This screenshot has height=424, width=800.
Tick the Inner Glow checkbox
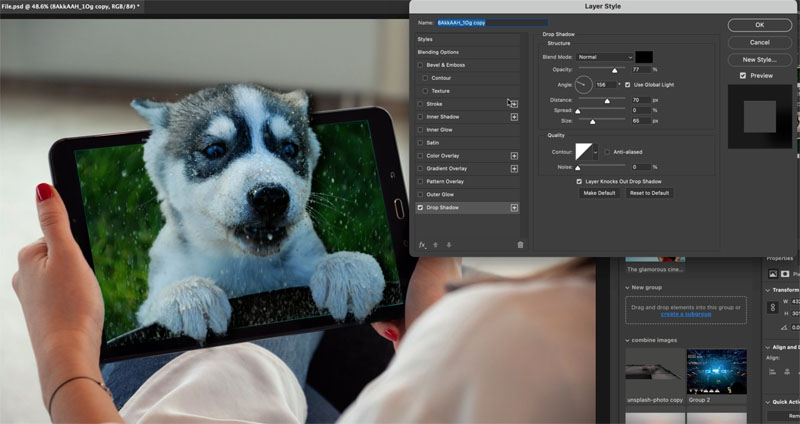pyautogui.click(x=420, y=130)
